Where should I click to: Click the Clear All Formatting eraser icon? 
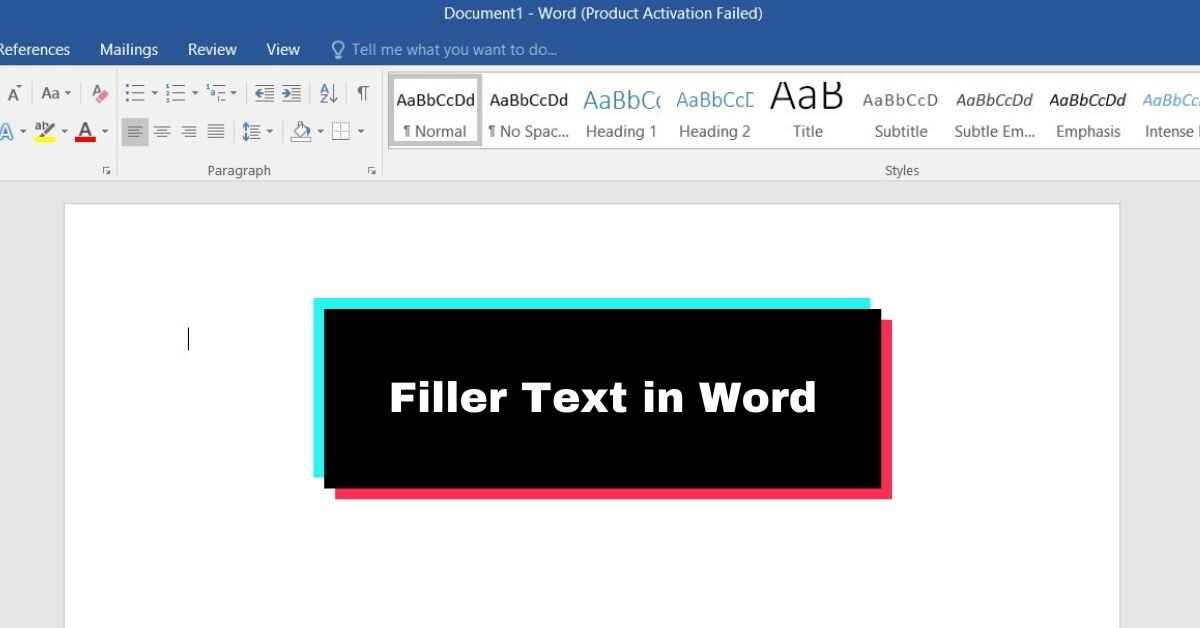click(99, 94)
